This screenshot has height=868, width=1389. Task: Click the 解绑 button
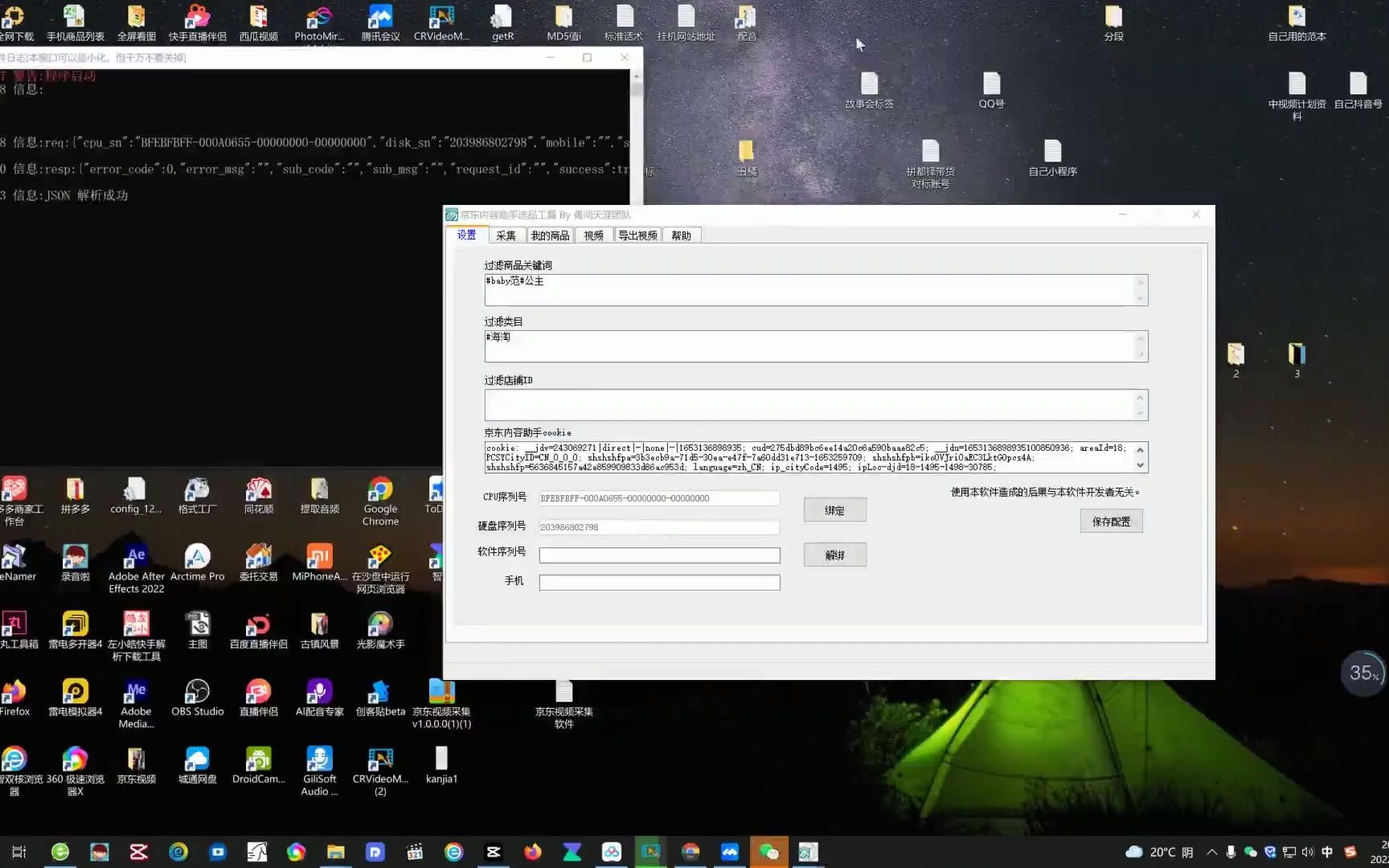tap(834, 555)
